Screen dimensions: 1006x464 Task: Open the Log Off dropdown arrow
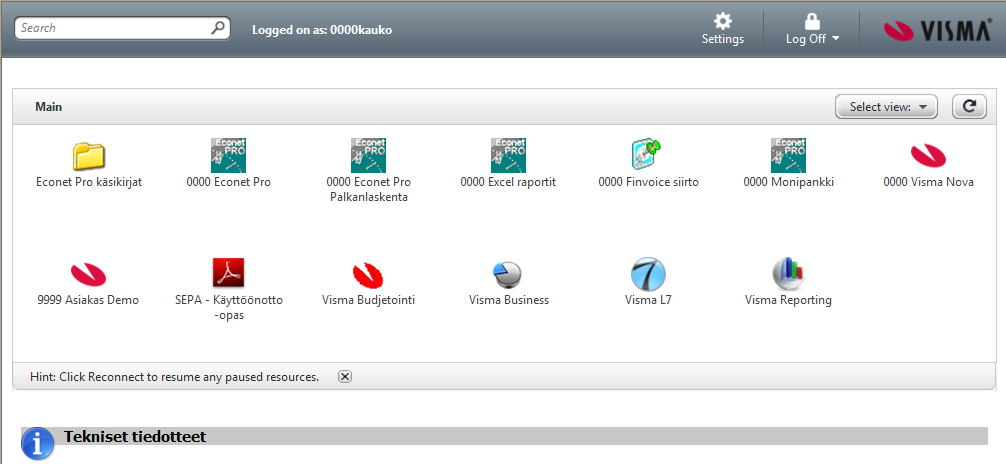coord(835,39)
